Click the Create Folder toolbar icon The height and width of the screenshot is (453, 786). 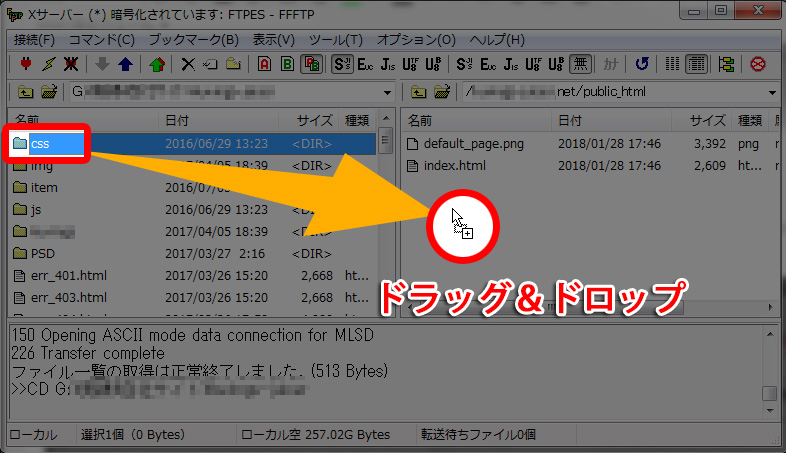(233, 64)
